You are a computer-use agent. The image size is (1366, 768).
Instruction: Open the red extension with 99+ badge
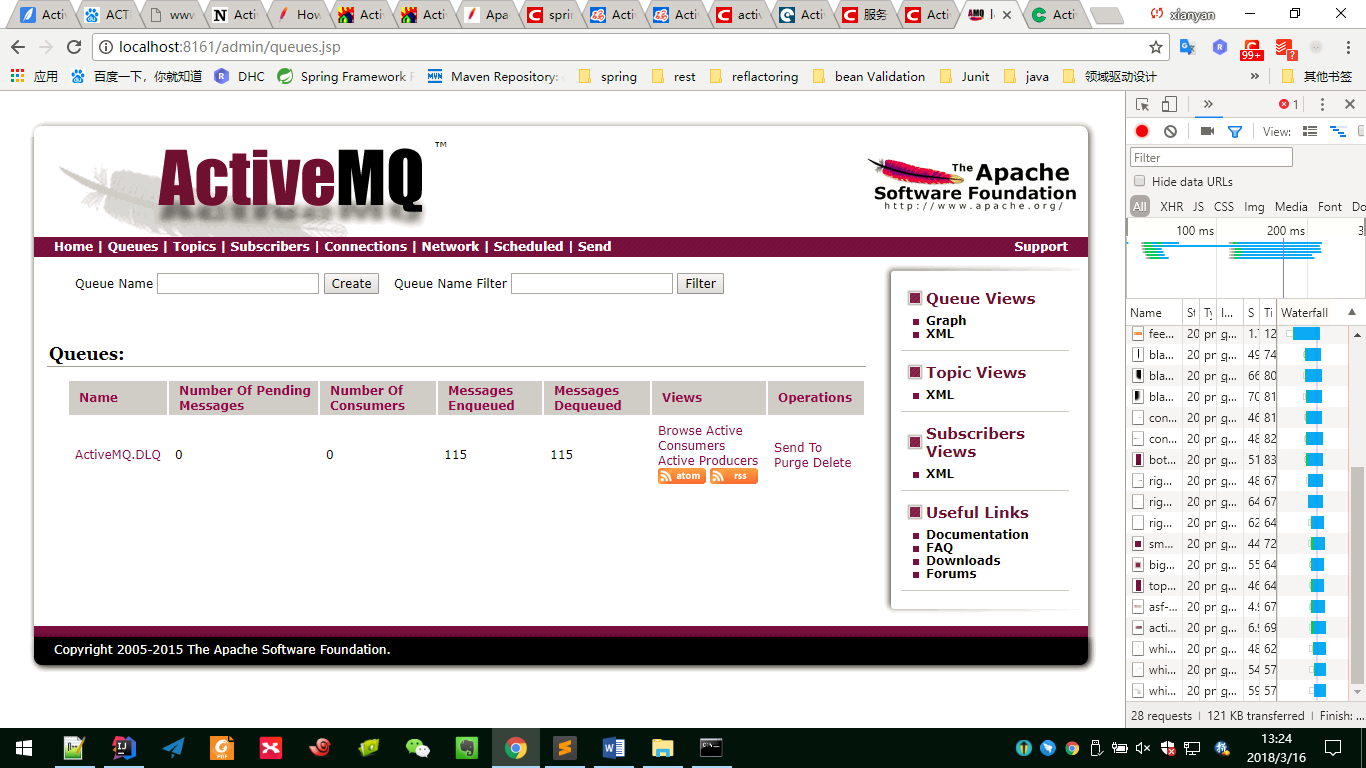coord(1252,49)
